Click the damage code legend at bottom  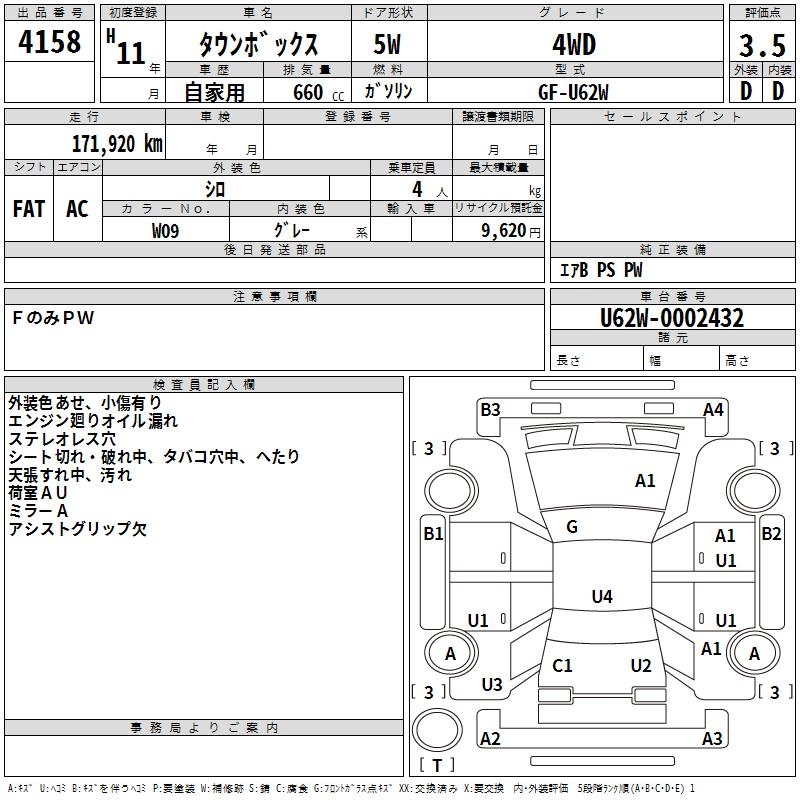click(x=352, y=788)
